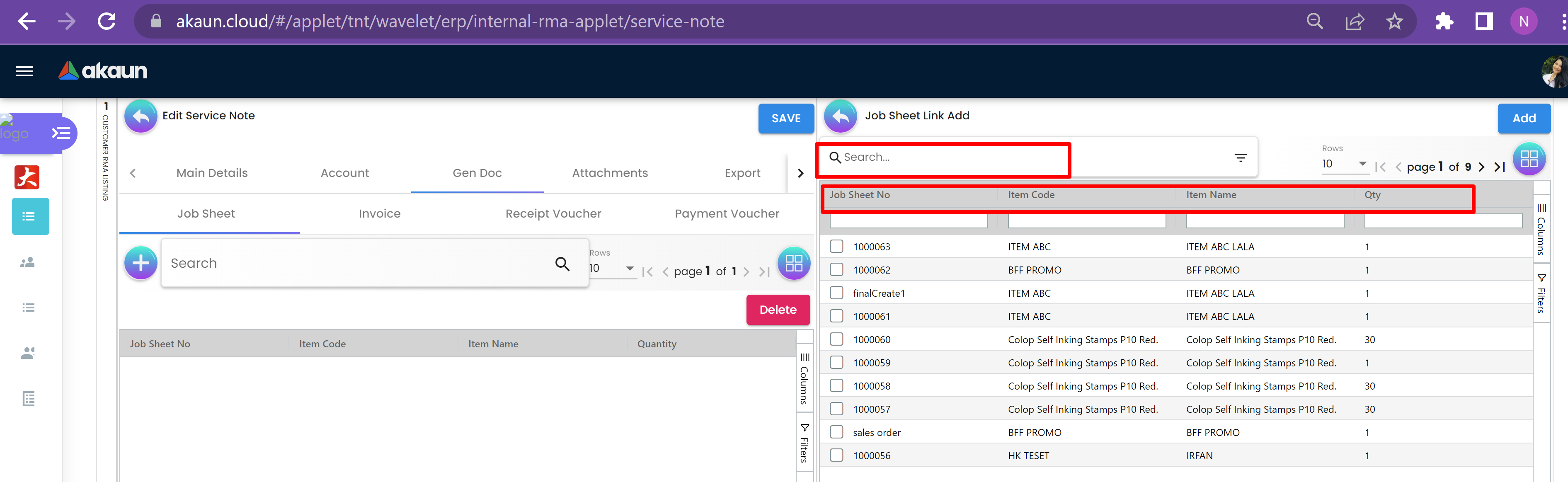The width and height of the screenshot is (1568, 482).
Task: Tick the checkbox for sales order row
Action: 836,432
